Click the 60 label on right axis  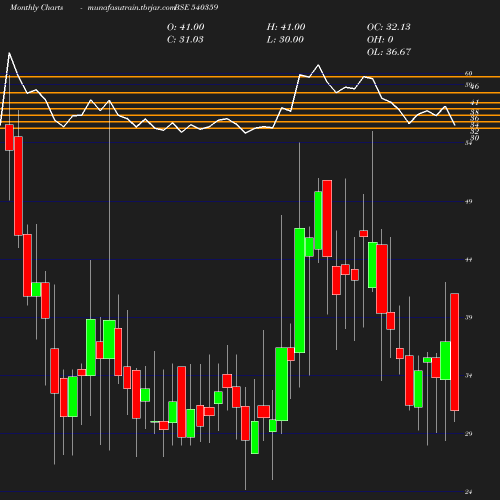pyautogui.click(x=469, y=73)
